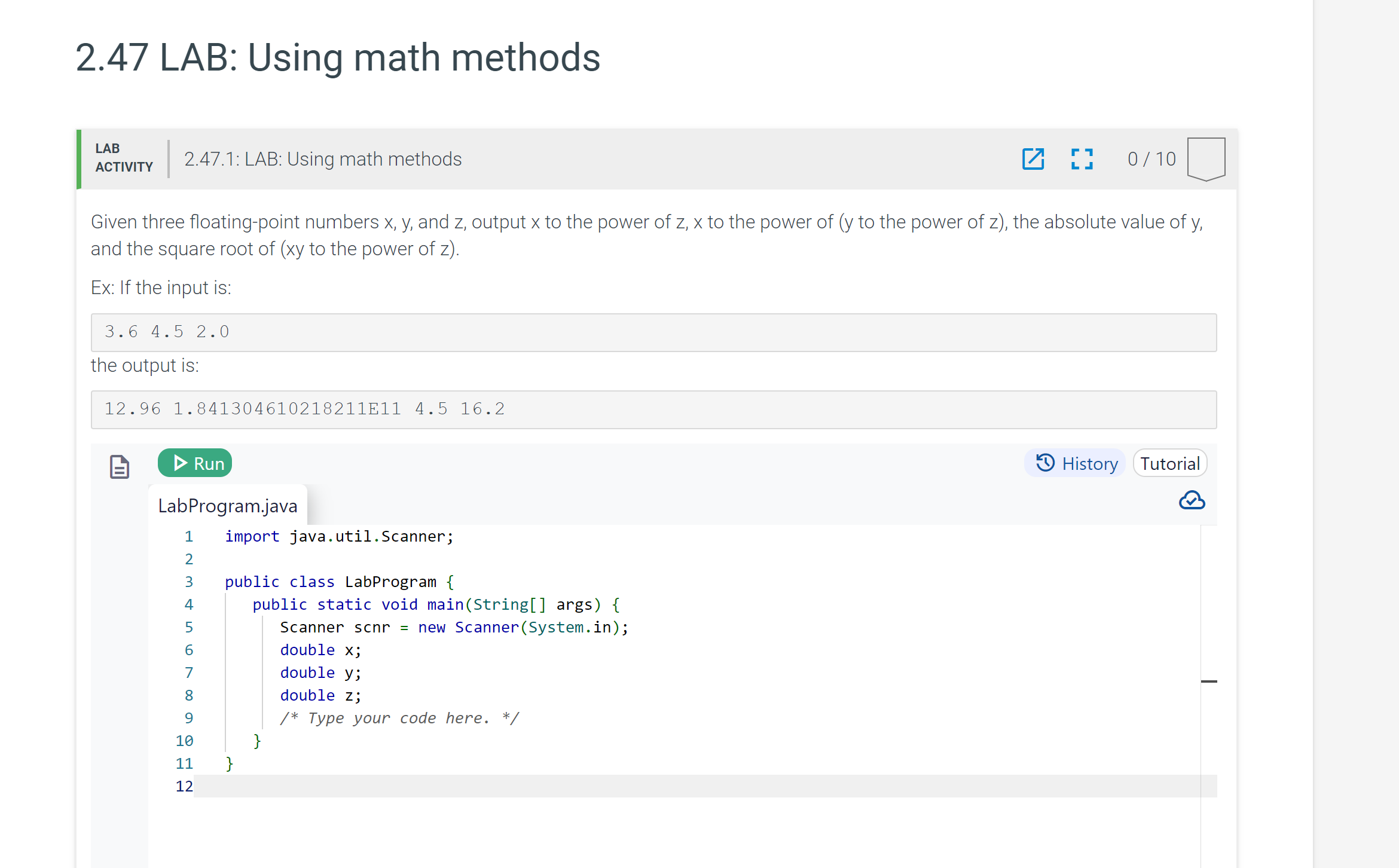Click line number 1 in editor
Screen dimensions: 1399x868
189,537
